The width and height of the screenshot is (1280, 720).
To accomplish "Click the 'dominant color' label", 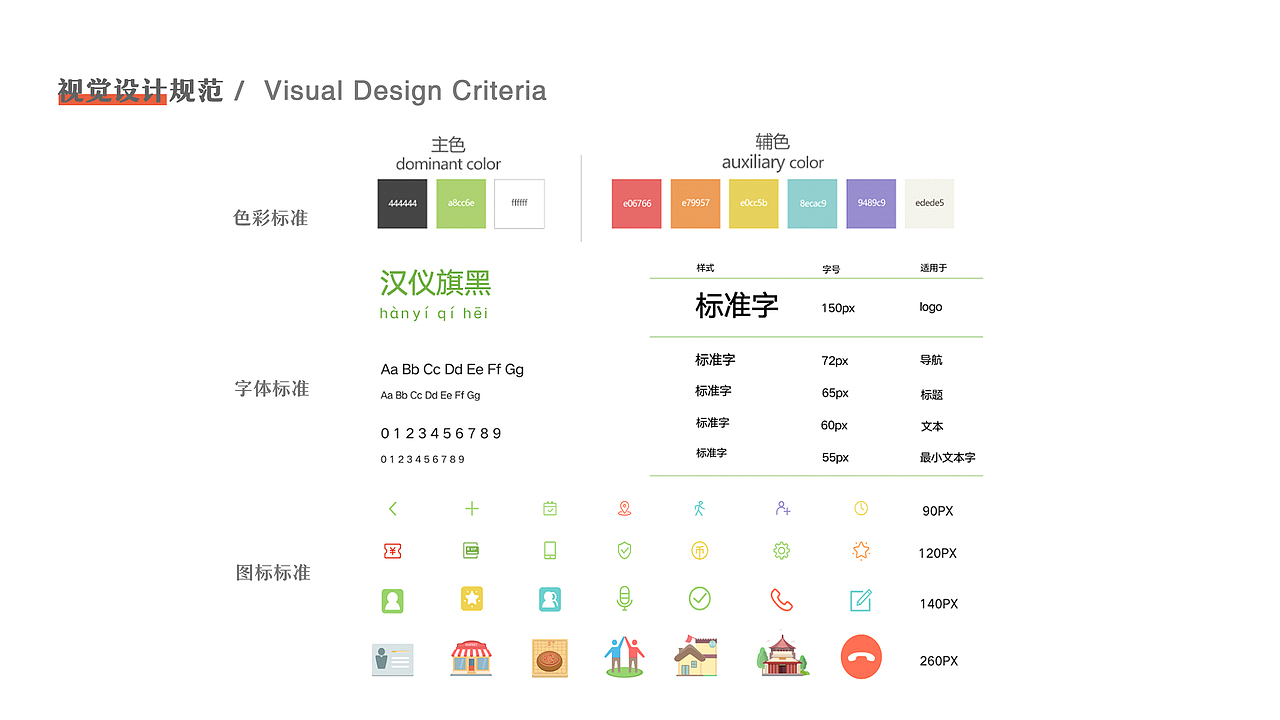I will coord(448,164).
